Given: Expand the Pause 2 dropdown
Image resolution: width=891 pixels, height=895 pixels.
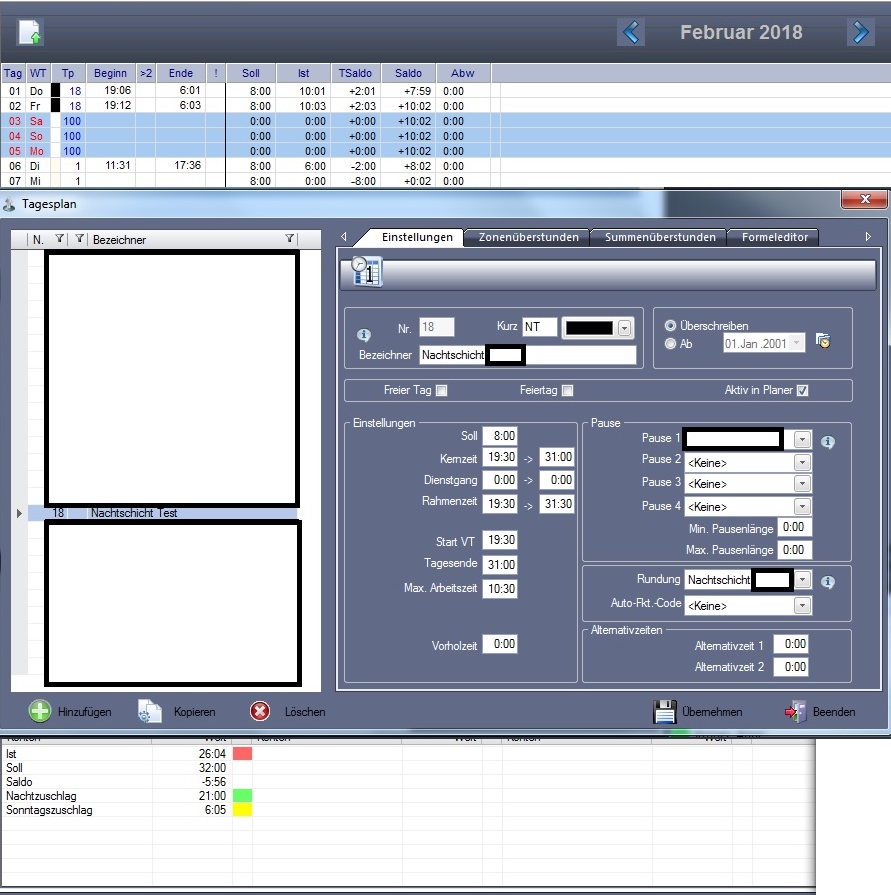Looking at the screenshot, I should pyautogui.click(x=801, y=462).
